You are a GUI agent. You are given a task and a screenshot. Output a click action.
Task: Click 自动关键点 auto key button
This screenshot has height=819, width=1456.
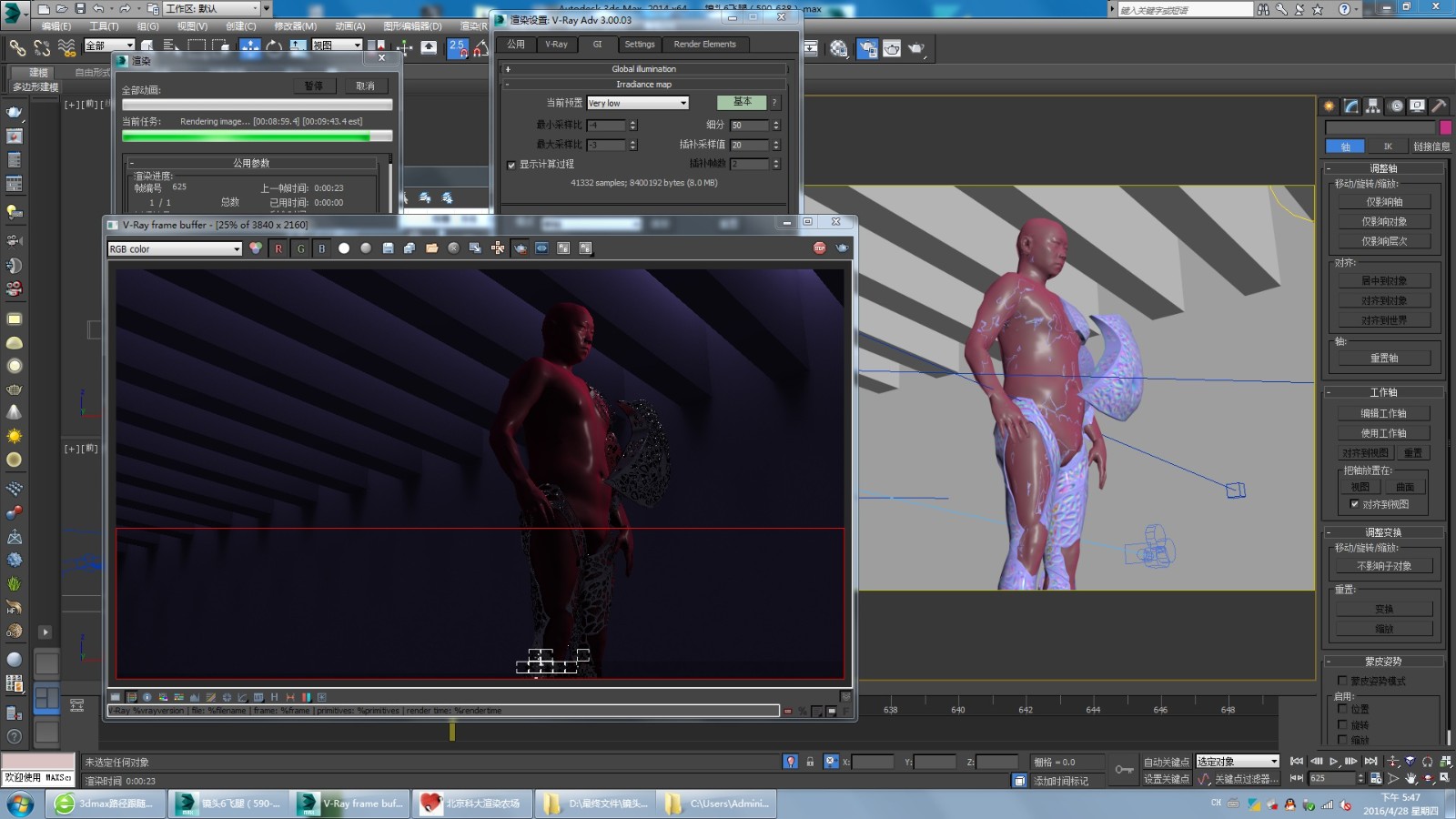coord(1167,762)
